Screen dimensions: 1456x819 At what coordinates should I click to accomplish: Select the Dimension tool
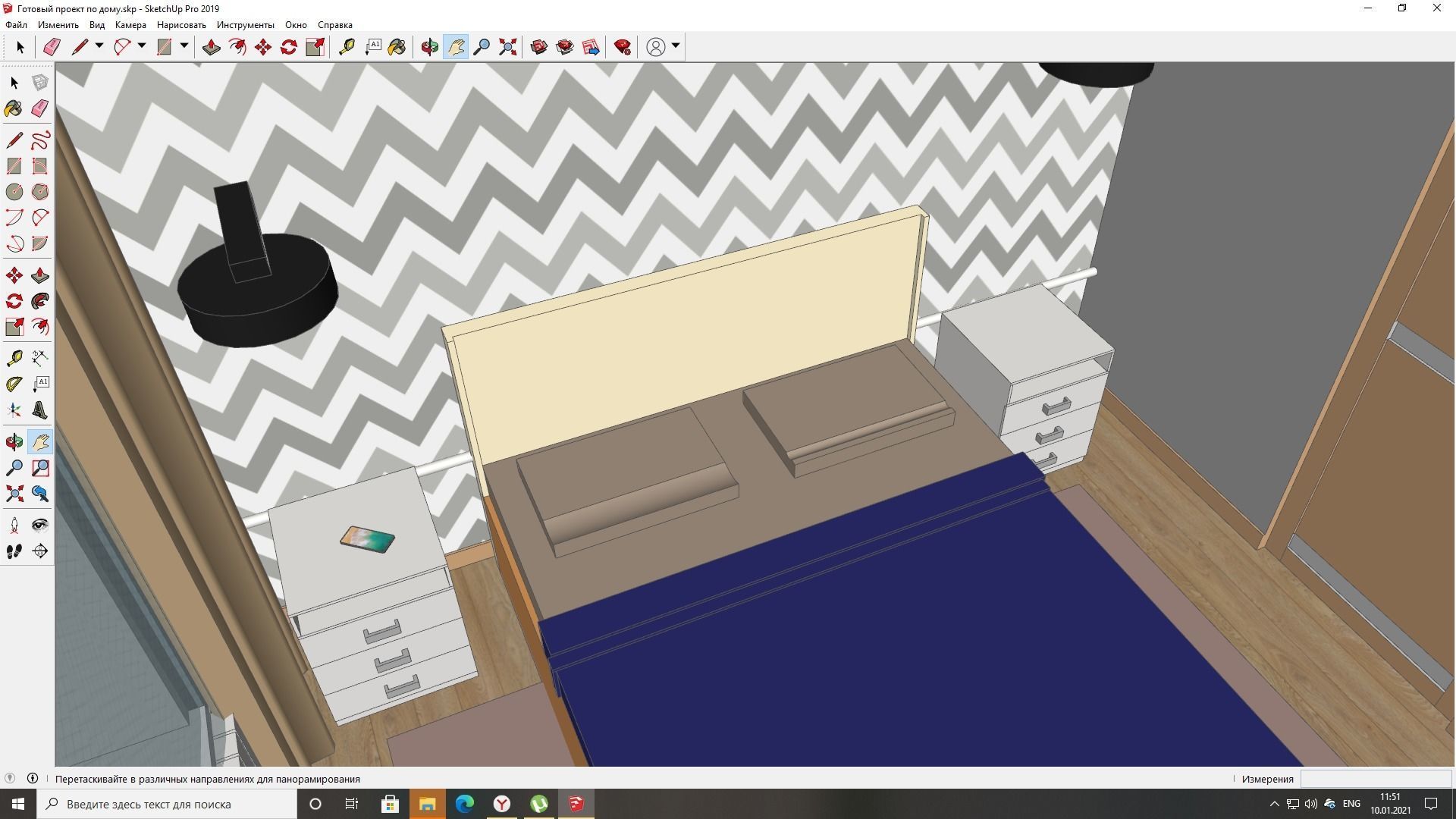(40, 358)
